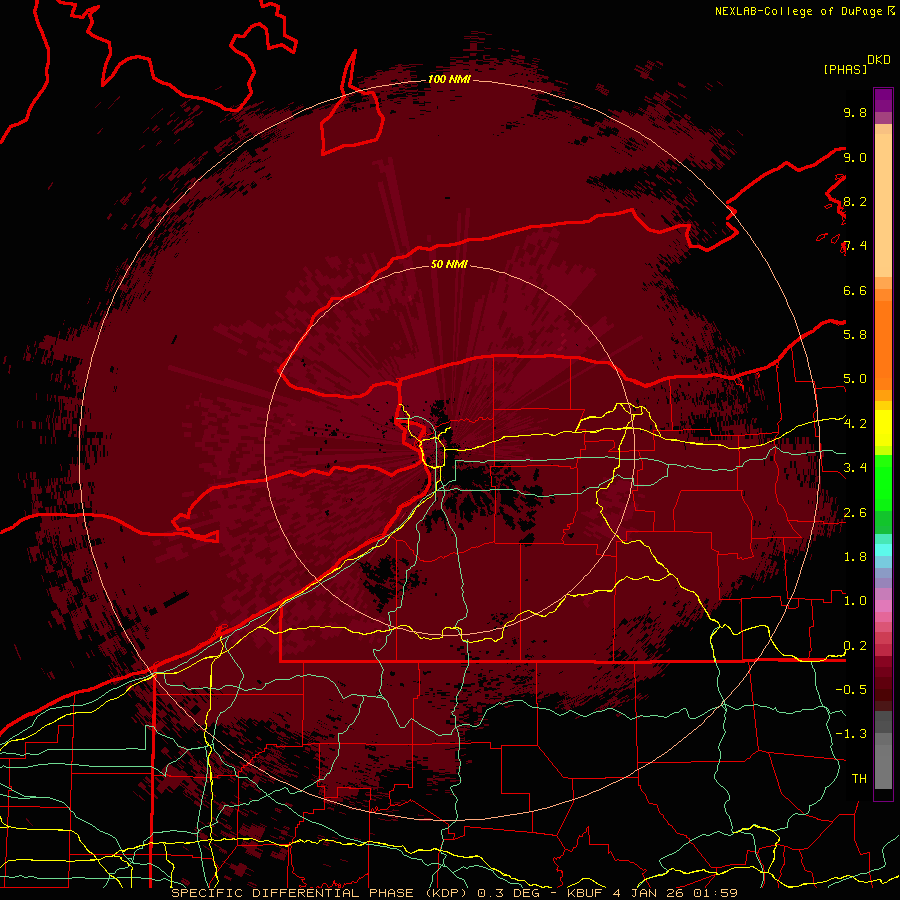Click the 0.2 scale value
Viewport: 900px width, 900px height.
[x=855, y=646]
